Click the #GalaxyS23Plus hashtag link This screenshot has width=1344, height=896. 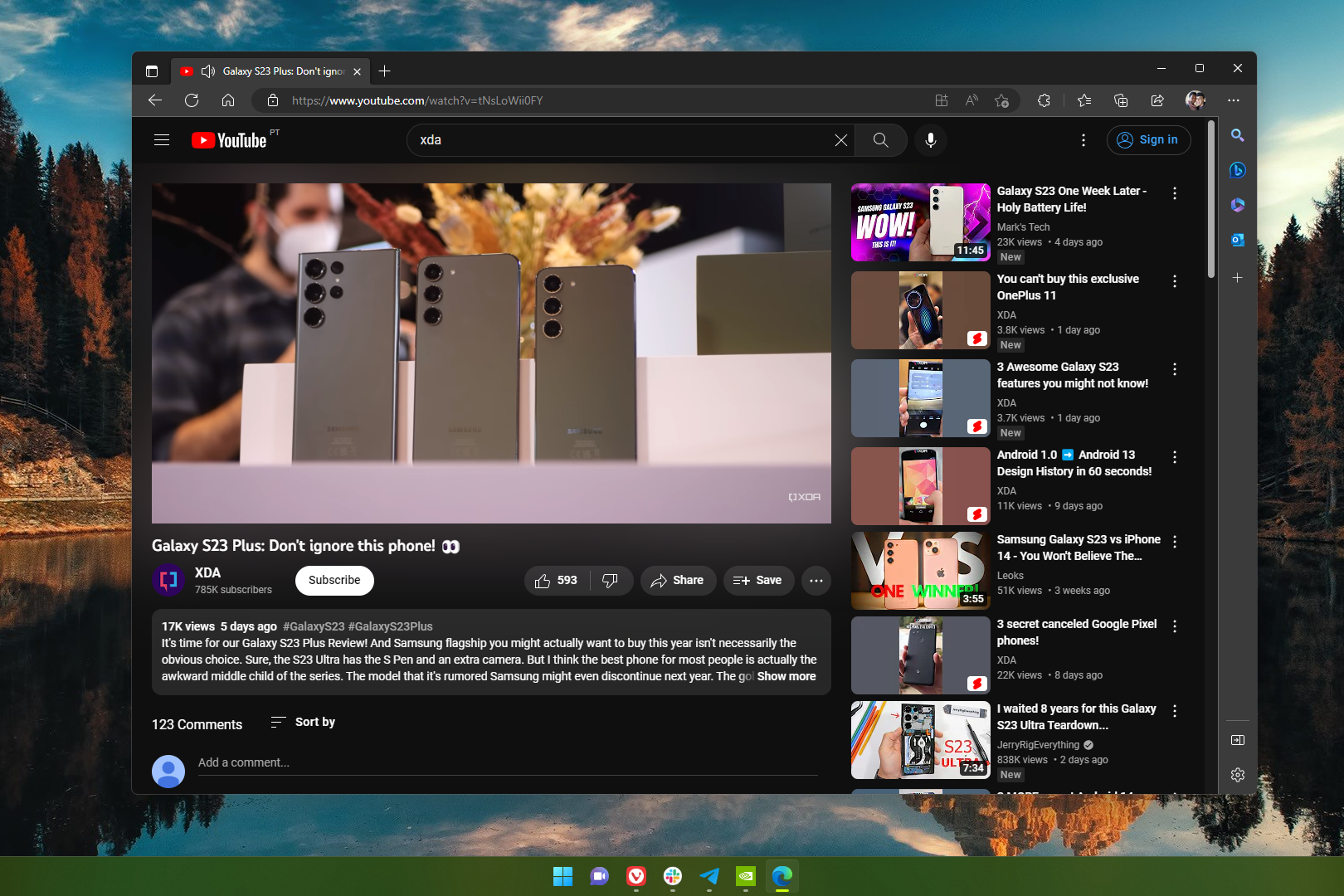[x=390, y=627]
